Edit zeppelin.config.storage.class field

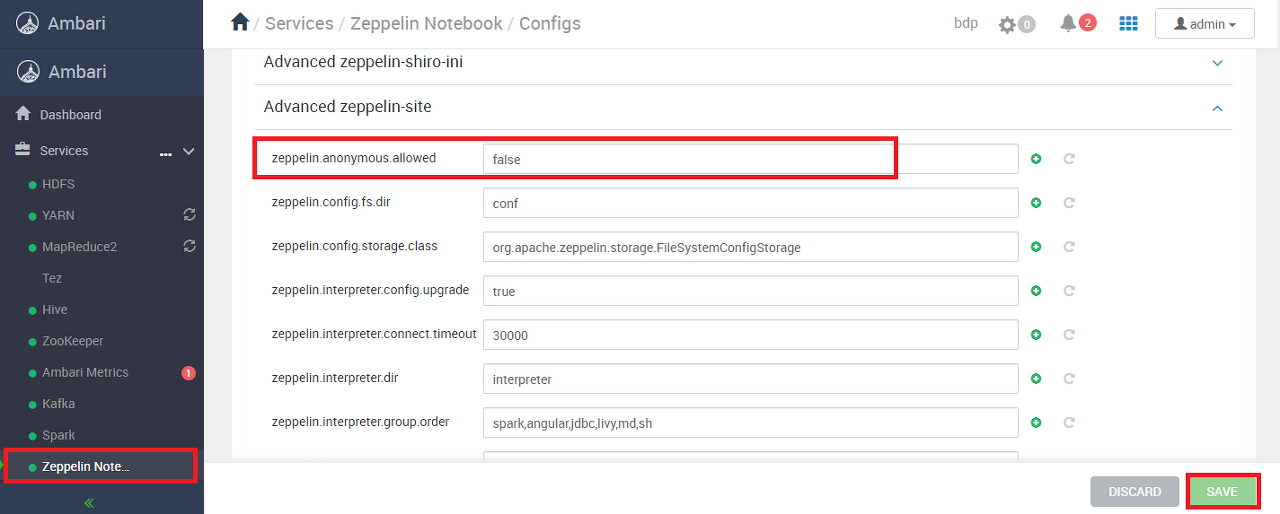coord(750,247)
